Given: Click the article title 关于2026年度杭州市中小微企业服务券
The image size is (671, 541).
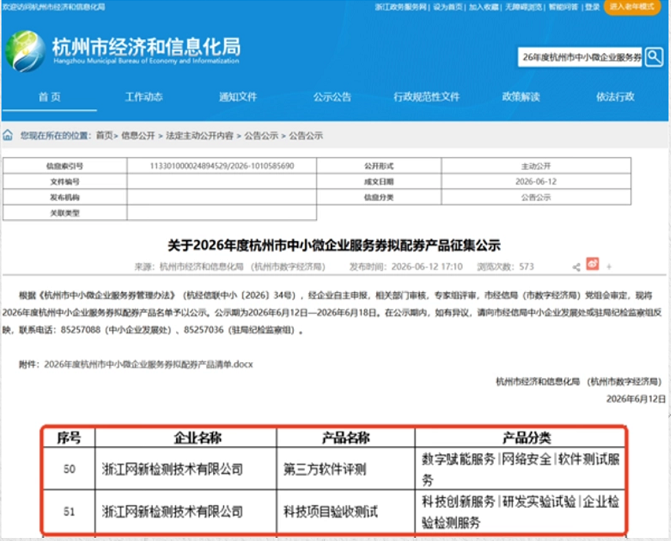Looking at the screenshot, I should coord(334,245).
